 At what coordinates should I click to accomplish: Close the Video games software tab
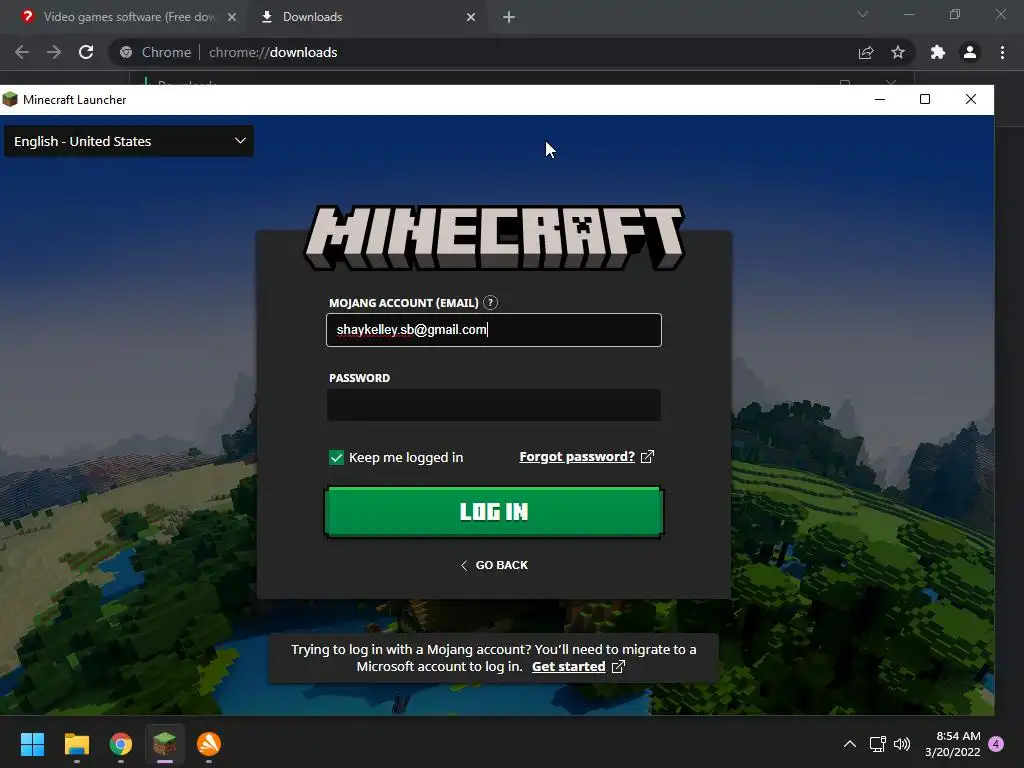click(232, 17)
